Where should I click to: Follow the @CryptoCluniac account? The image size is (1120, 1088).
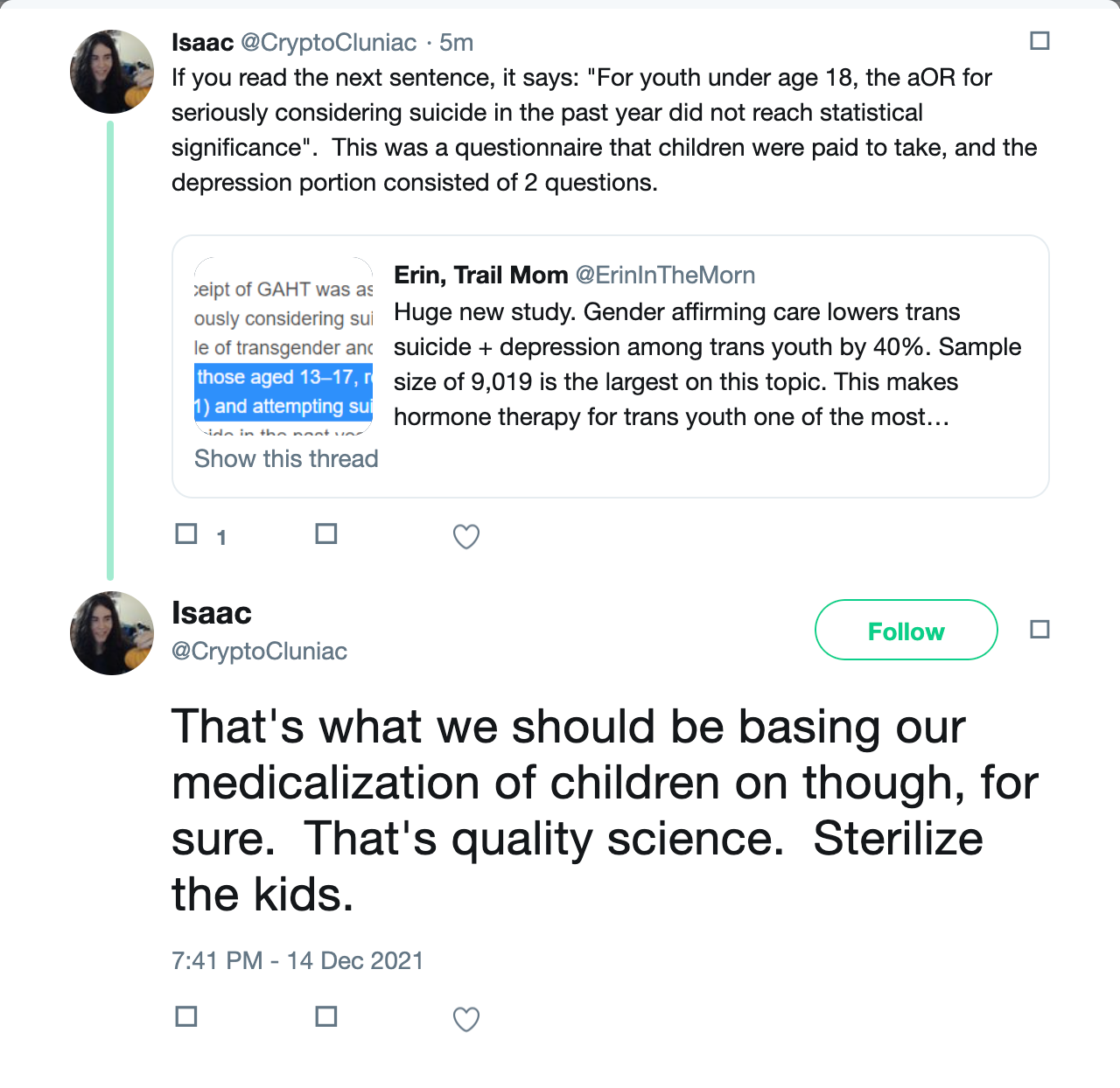(906, 631)
